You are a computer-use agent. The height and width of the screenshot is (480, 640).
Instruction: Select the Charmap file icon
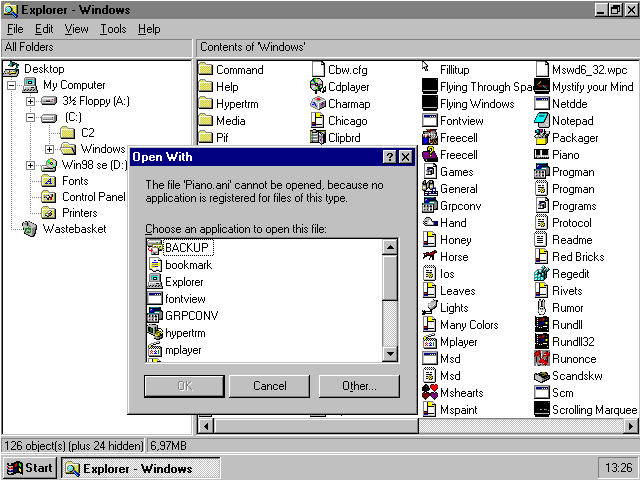(x=318, y=104)
